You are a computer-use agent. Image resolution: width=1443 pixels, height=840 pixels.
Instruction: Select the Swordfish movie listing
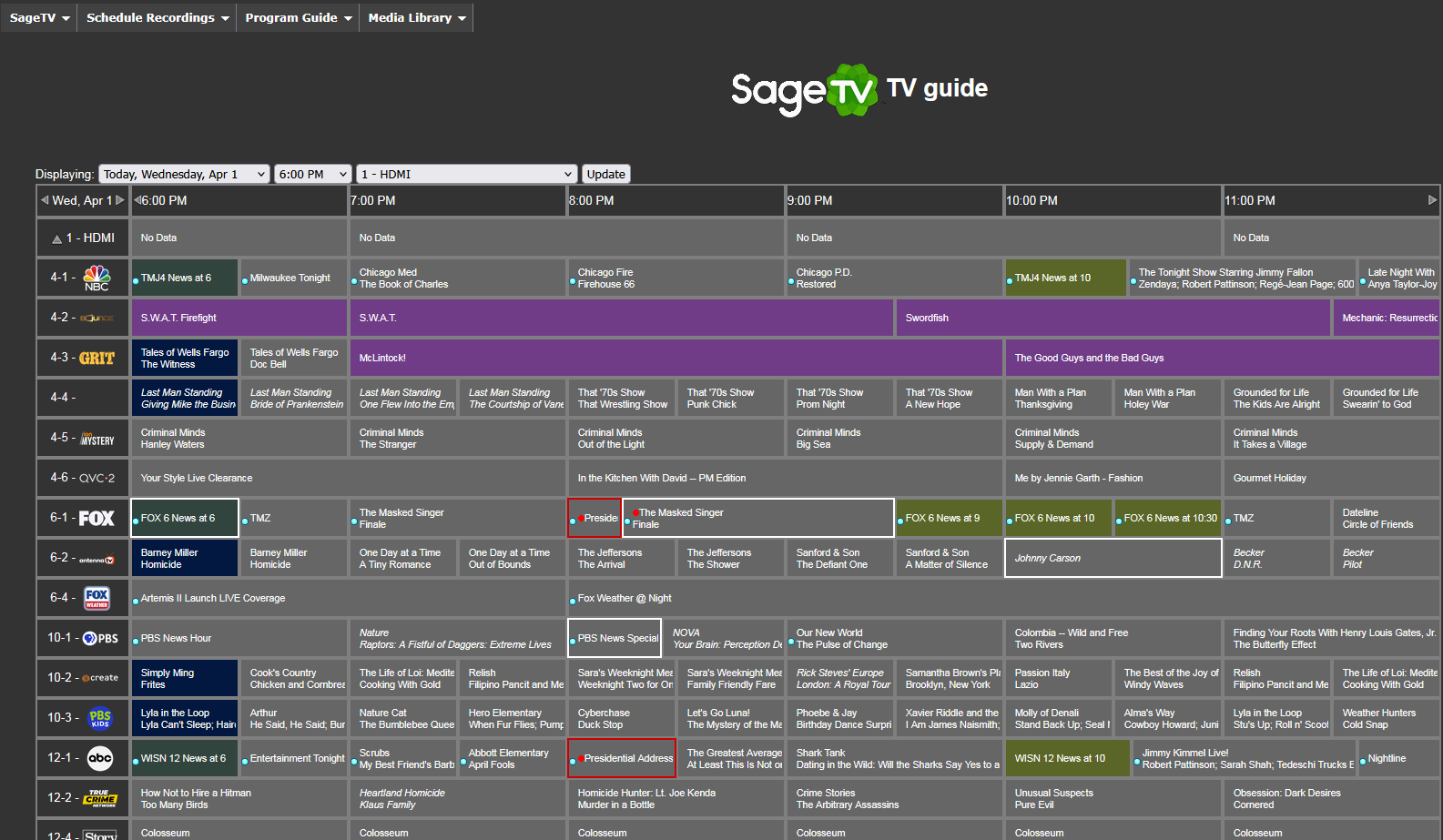[x=1113, y=318]
